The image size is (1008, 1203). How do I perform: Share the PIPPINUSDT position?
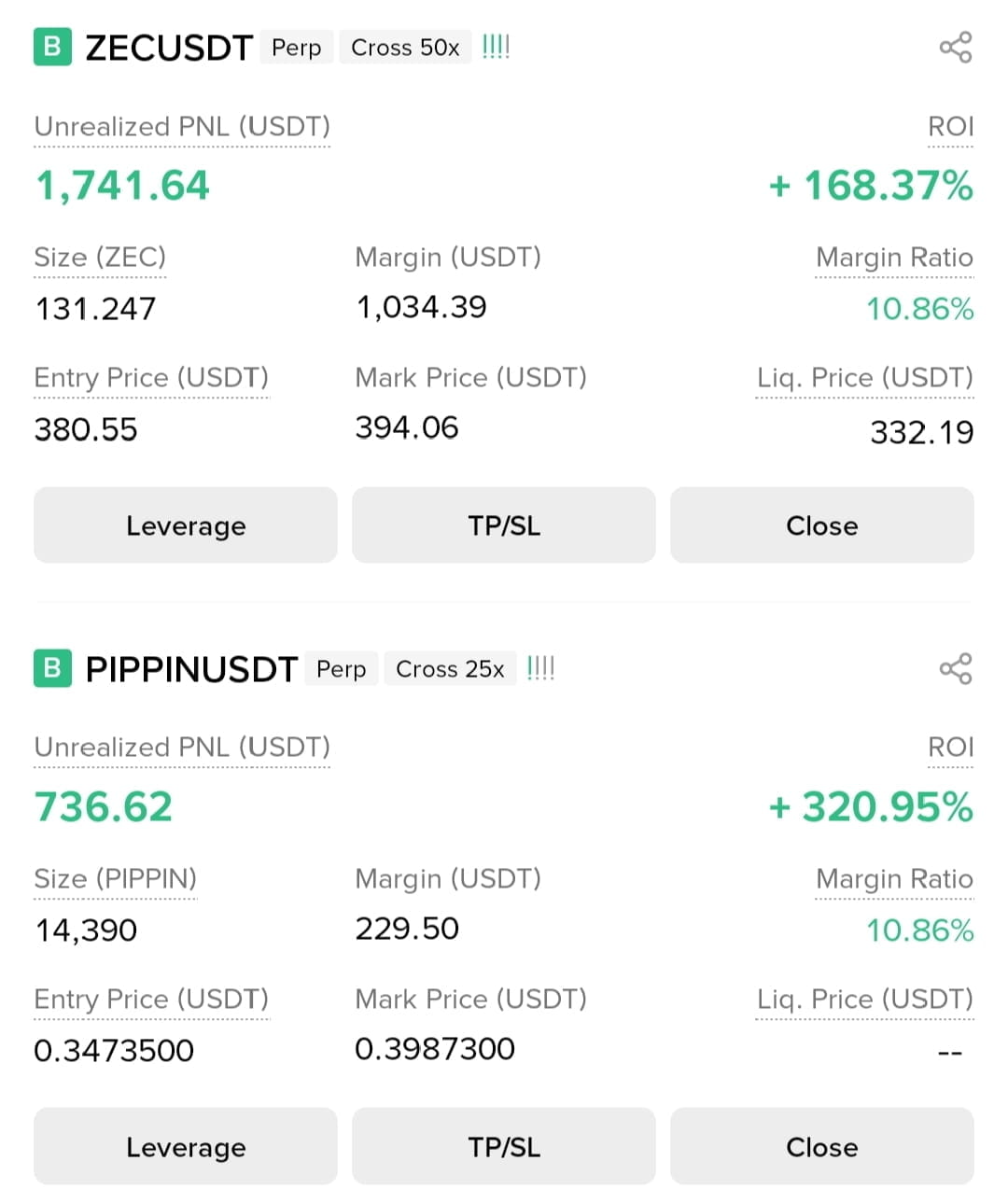[955, 668]
